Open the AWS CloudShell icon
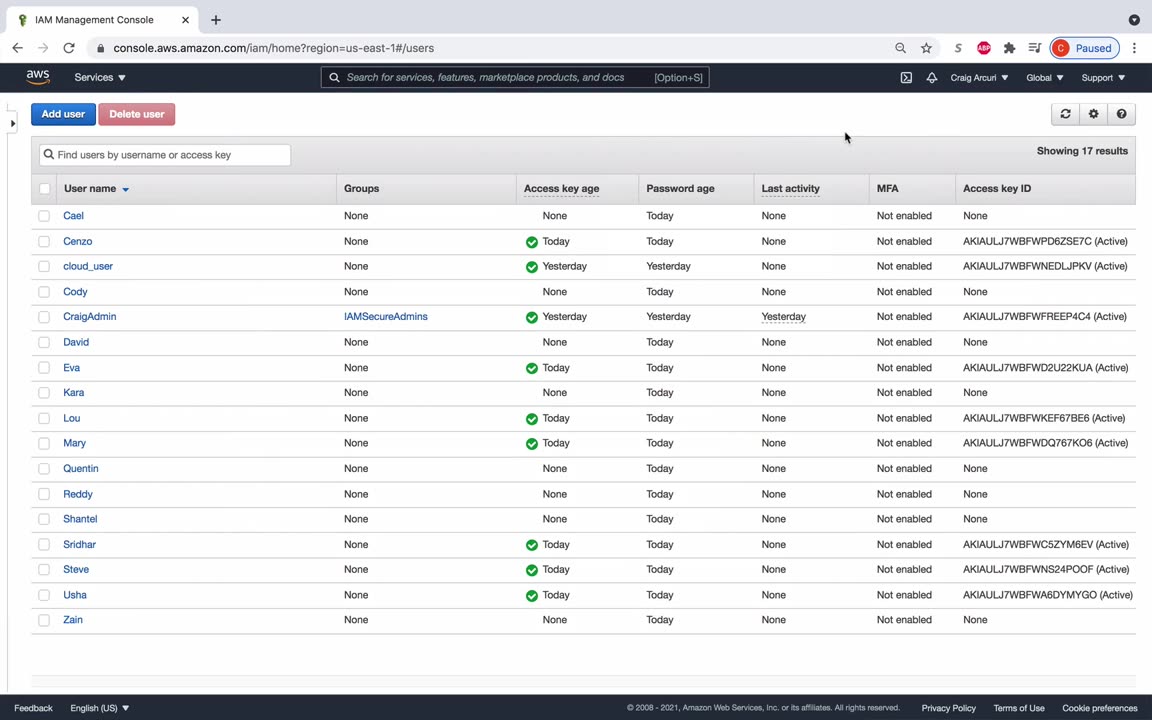 906,77
